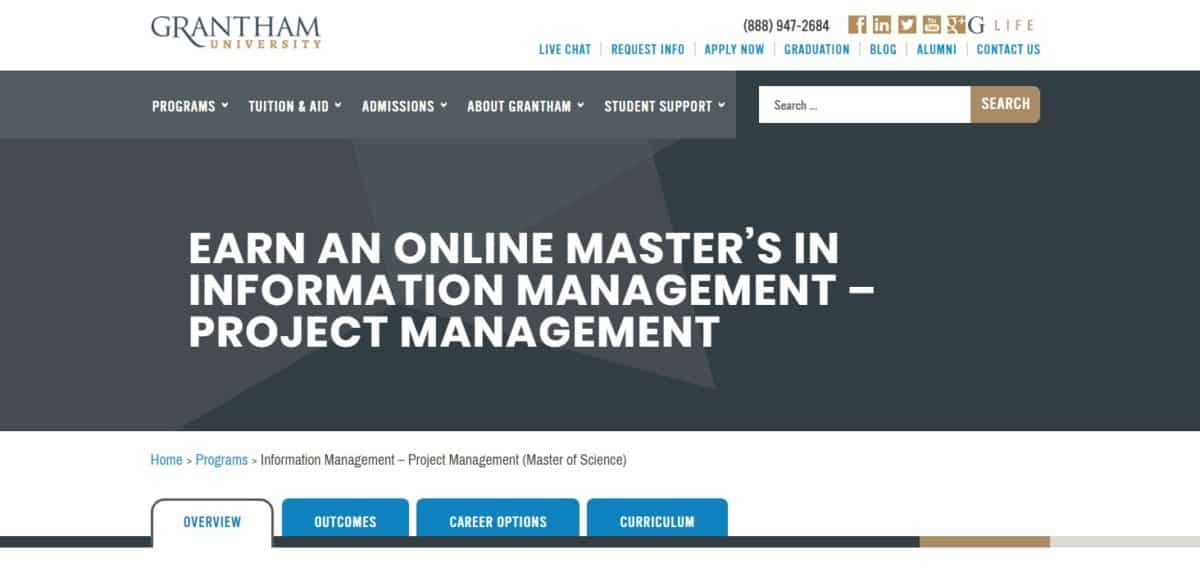Open the Live Chat link
The width and height of the screenshot is (1200, 573).
[565, 49]
